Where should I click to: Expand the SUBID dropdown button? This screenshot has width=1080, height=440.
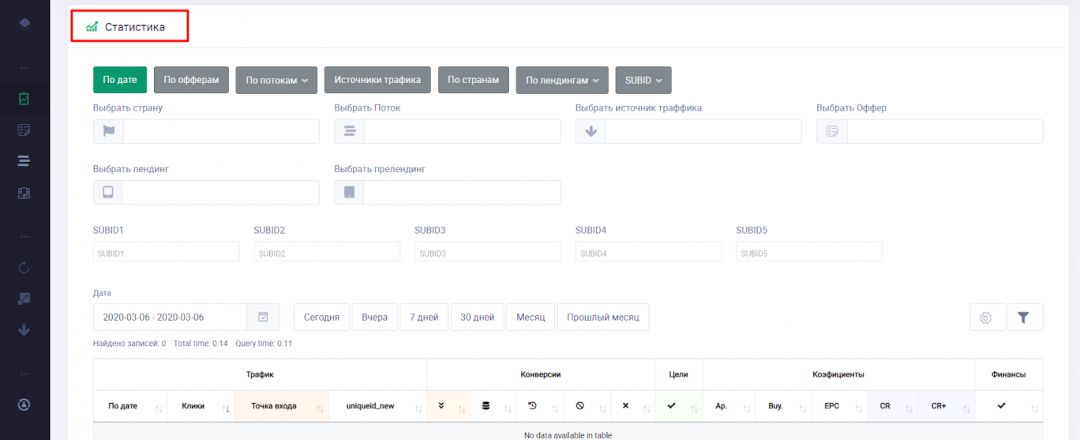[x=643, y=80]
